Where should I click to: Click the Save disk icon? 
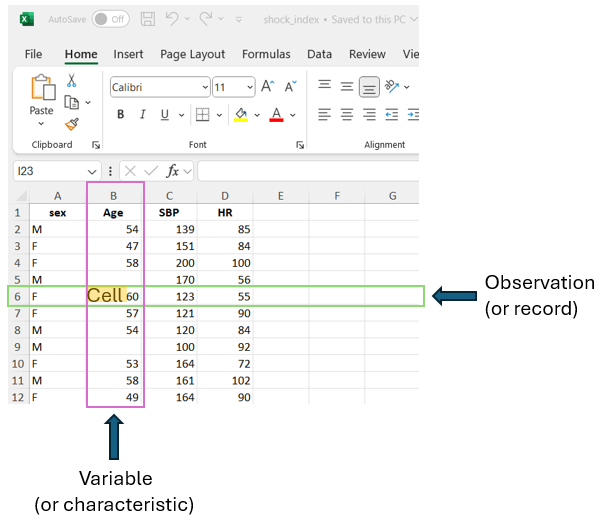coord(148,19)
